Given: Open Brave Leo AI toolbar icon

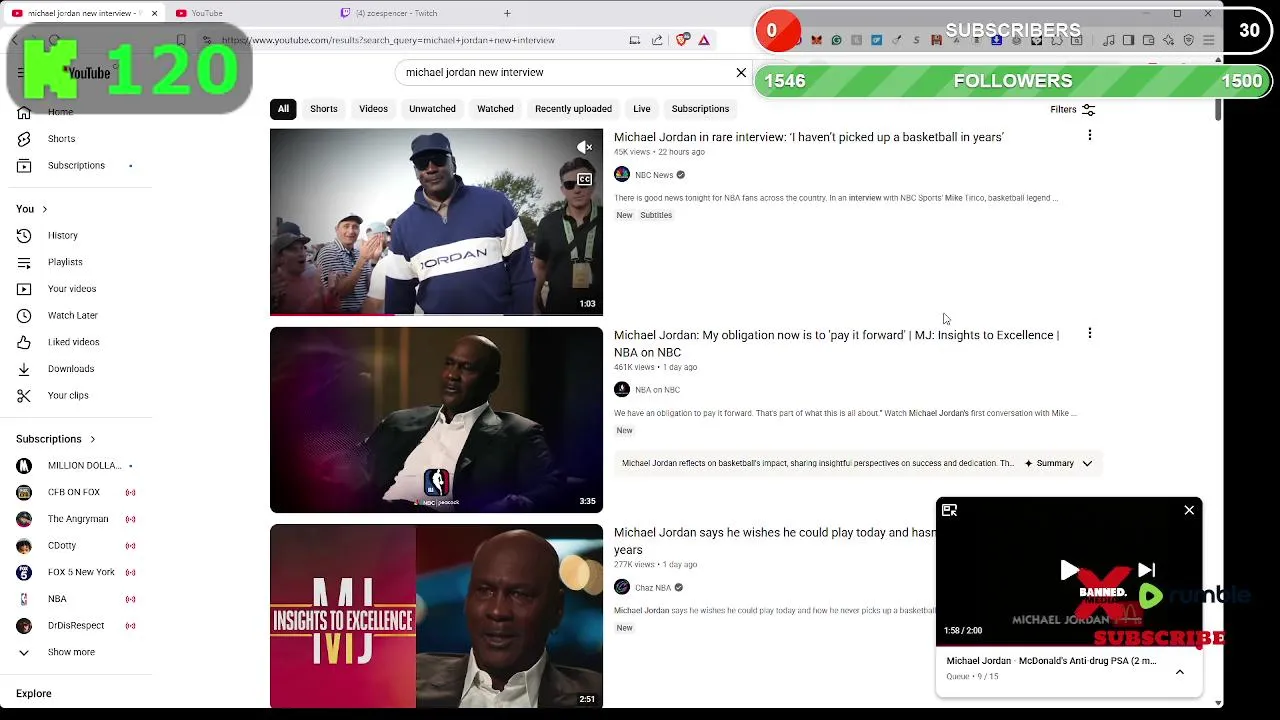Looking at the screenshot, I should [1168, 40].
